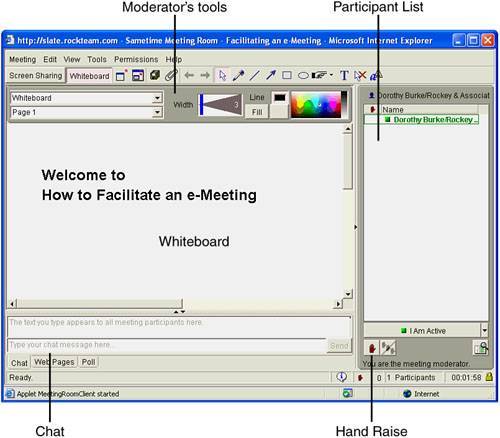
Task: Click the crossed-out hands button
Action: point(388,348)
